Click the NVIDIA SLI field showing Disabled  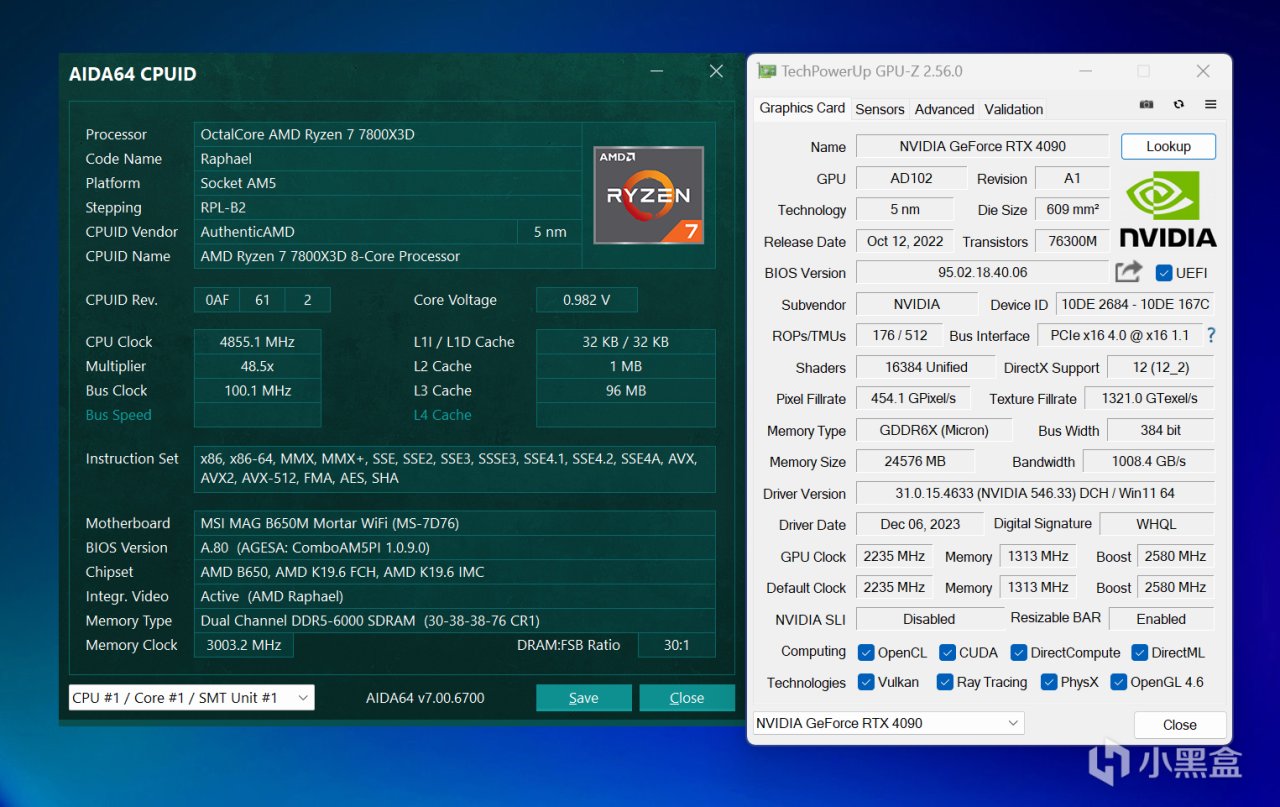pyautogui.click(x=929, y=619)
